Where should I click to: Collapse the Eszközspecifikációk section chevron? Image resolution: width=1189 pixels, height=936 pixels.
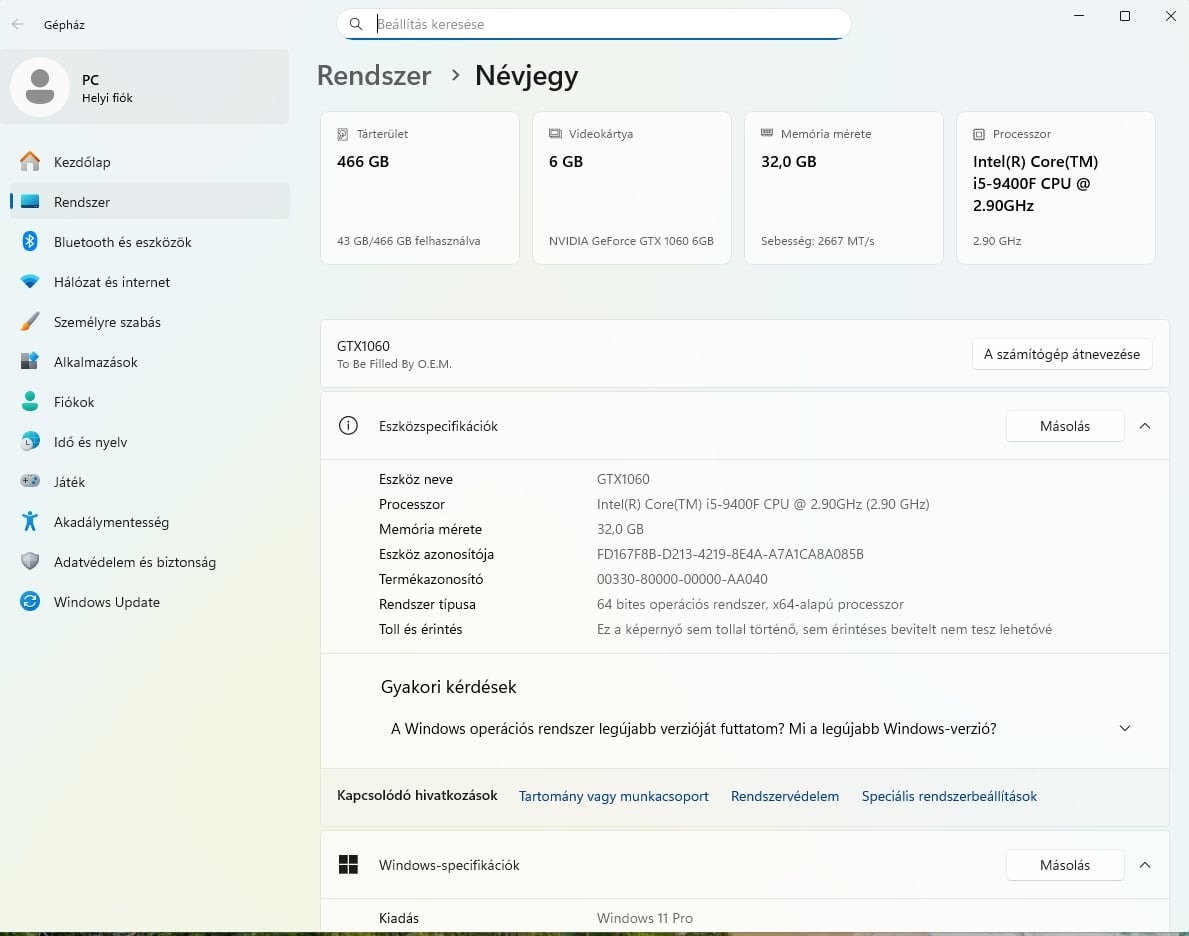tap(1145, 426)
